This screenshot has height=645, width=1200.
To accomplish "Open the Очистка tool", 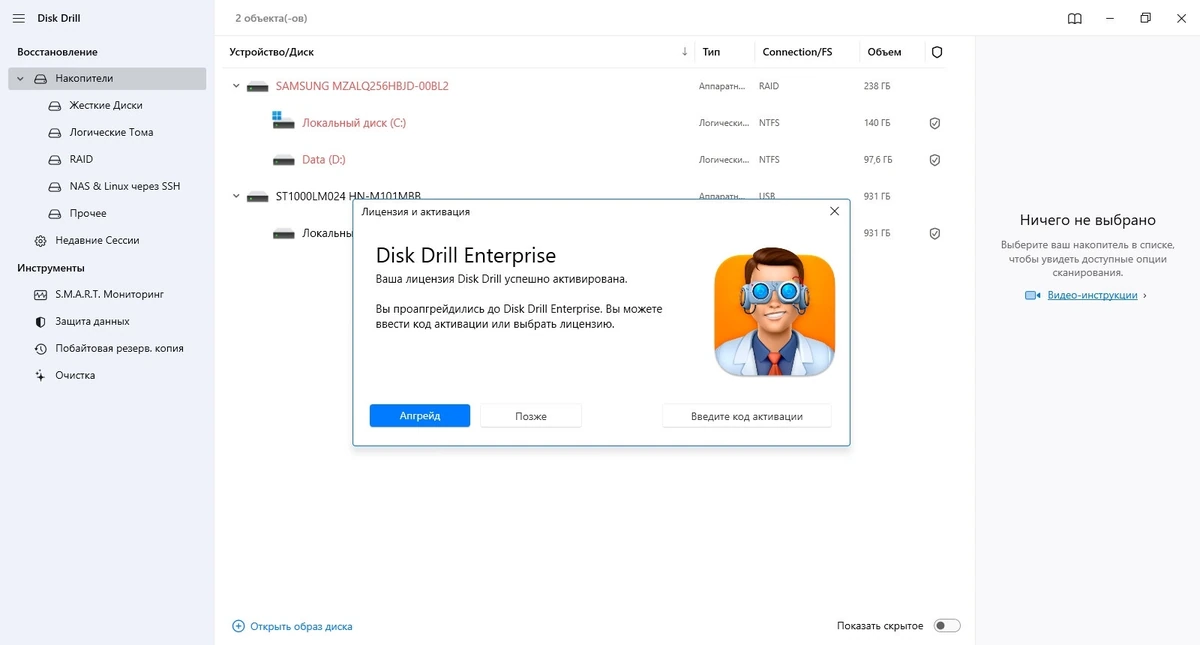I will coord(75,375).
